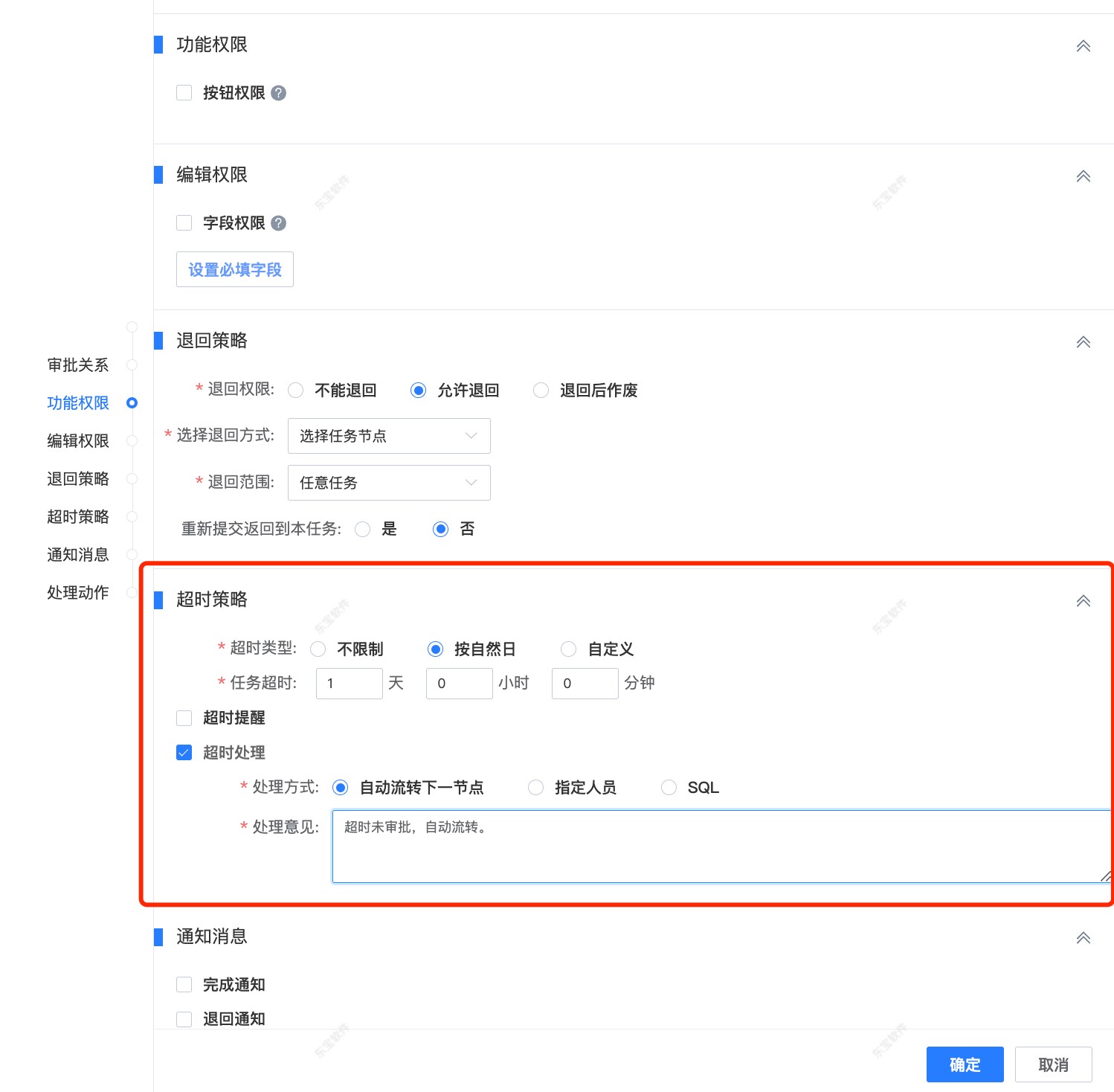Click the 确定 confirm button
Image resolution: width=1114 pixels, height=1092 pixels.
tap(964, 1064)
